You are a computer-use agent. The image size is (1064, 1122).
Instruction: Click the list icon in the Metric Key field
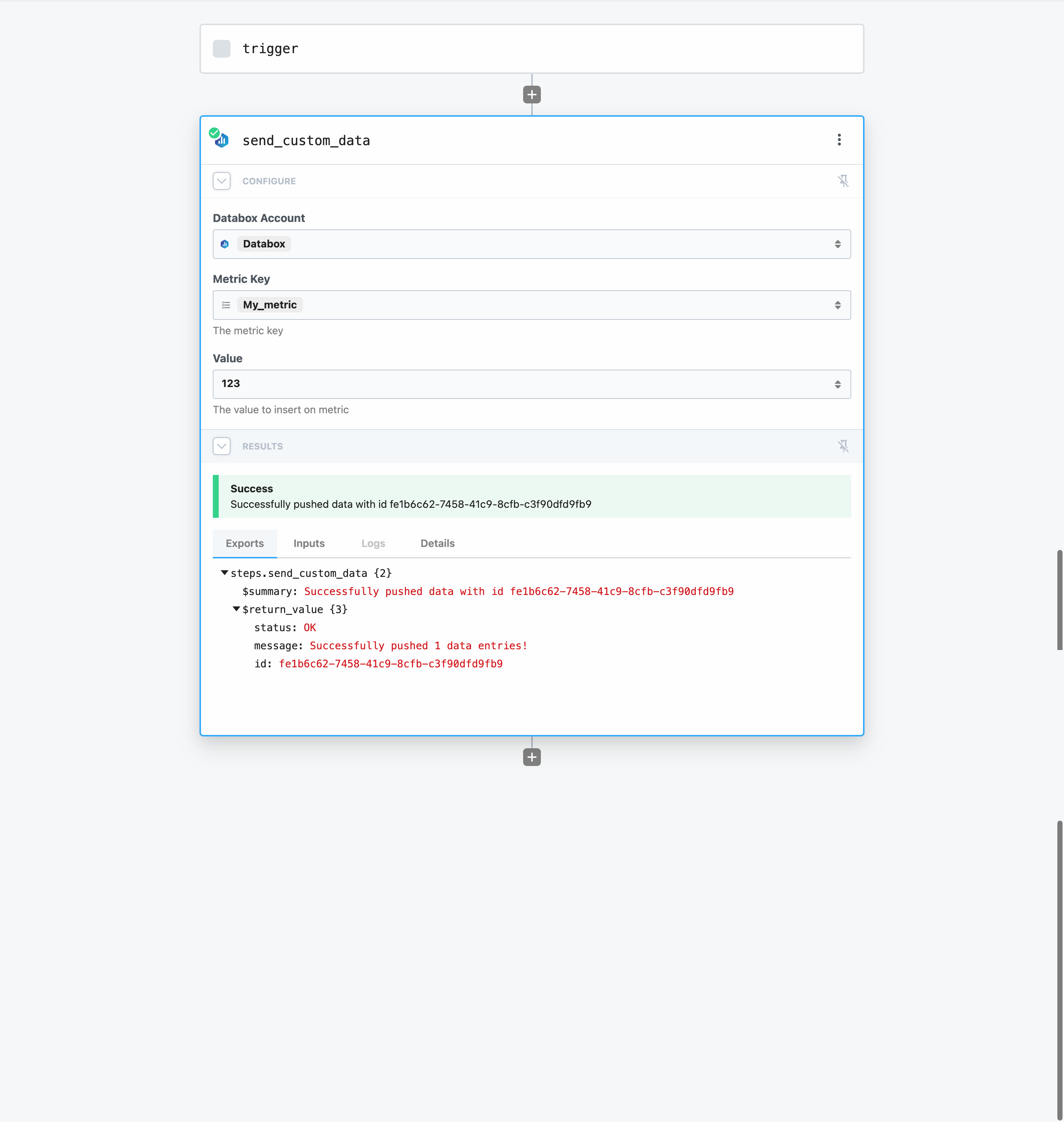click(x=226, y=304)
